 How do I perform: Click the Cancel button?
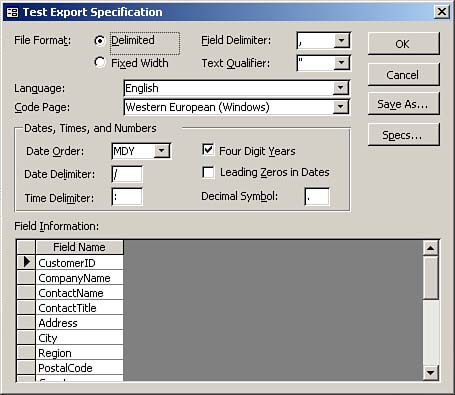[403, 74]
